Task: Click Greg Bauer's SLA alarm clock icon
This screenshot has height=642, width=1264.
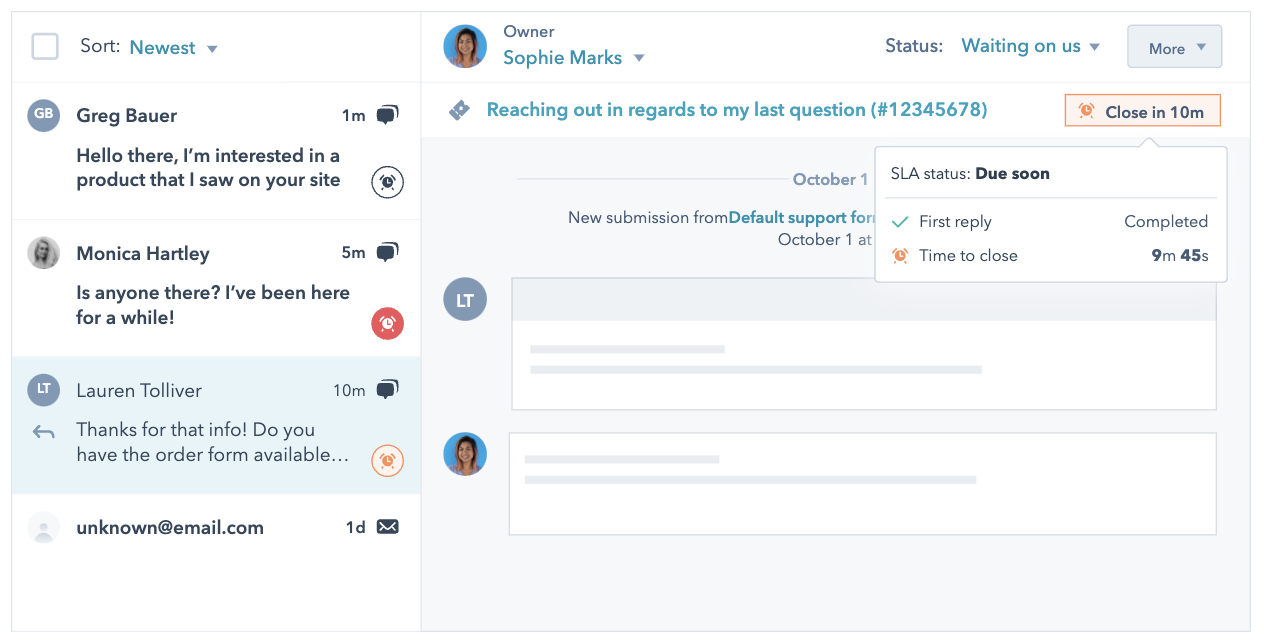Action: click(388, 182)
